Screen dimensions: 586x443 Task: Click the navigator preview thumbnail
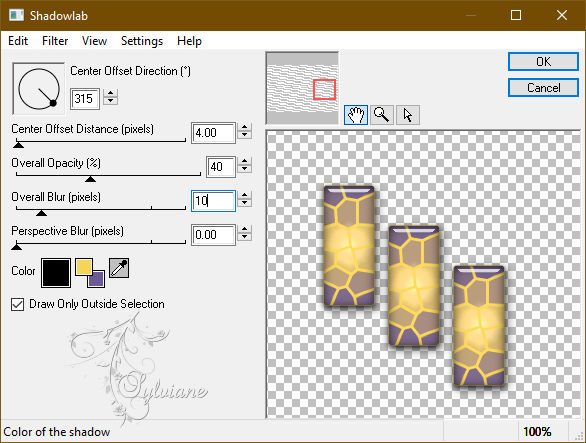pyautogui.click(x=302, y=88)
